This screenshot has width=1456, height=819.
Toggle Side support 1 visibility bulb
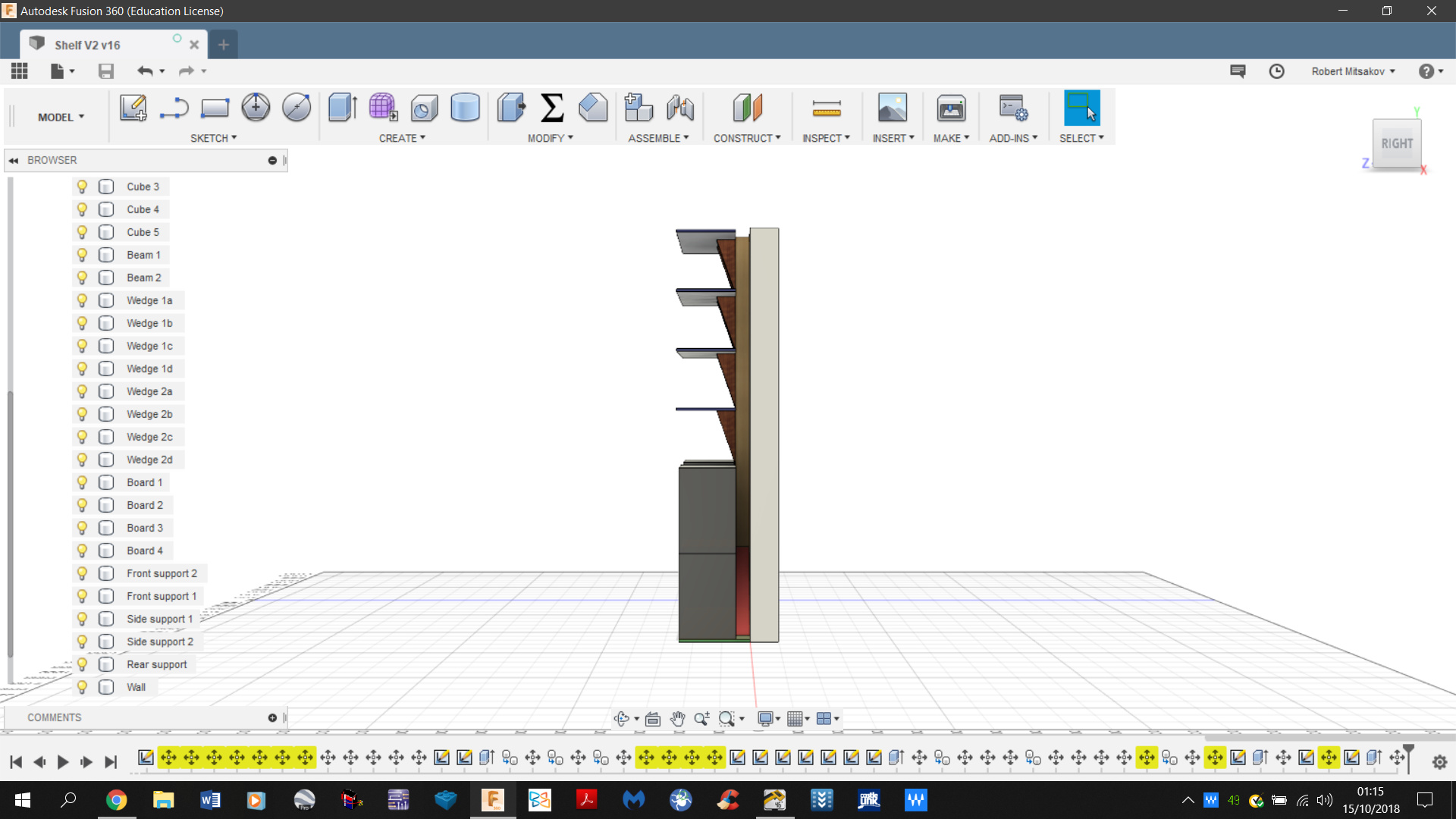tap(82, 619)
